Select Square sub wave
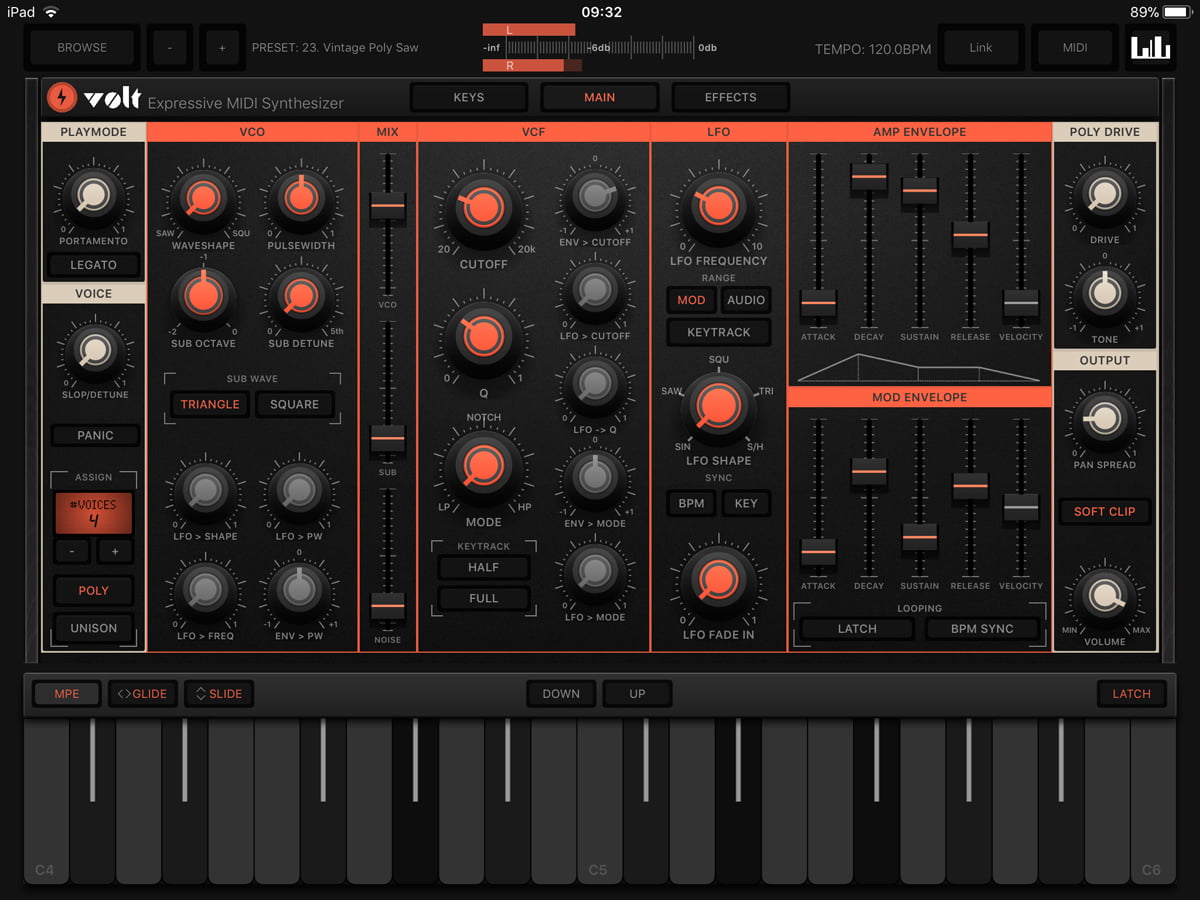1200x900 pixels. click(x=294, y=404)
